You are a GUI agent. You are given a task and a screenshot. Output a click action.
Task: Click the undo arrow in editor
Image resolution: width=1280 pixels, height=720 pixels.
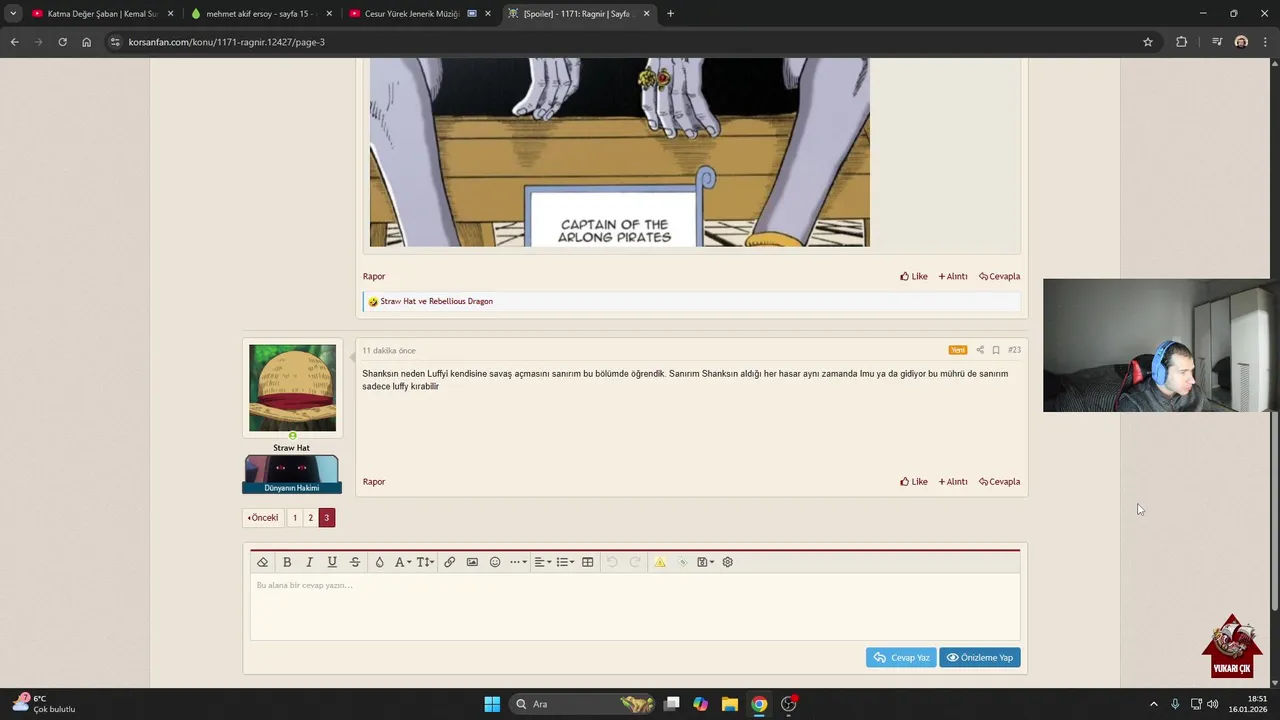[612, 562]
